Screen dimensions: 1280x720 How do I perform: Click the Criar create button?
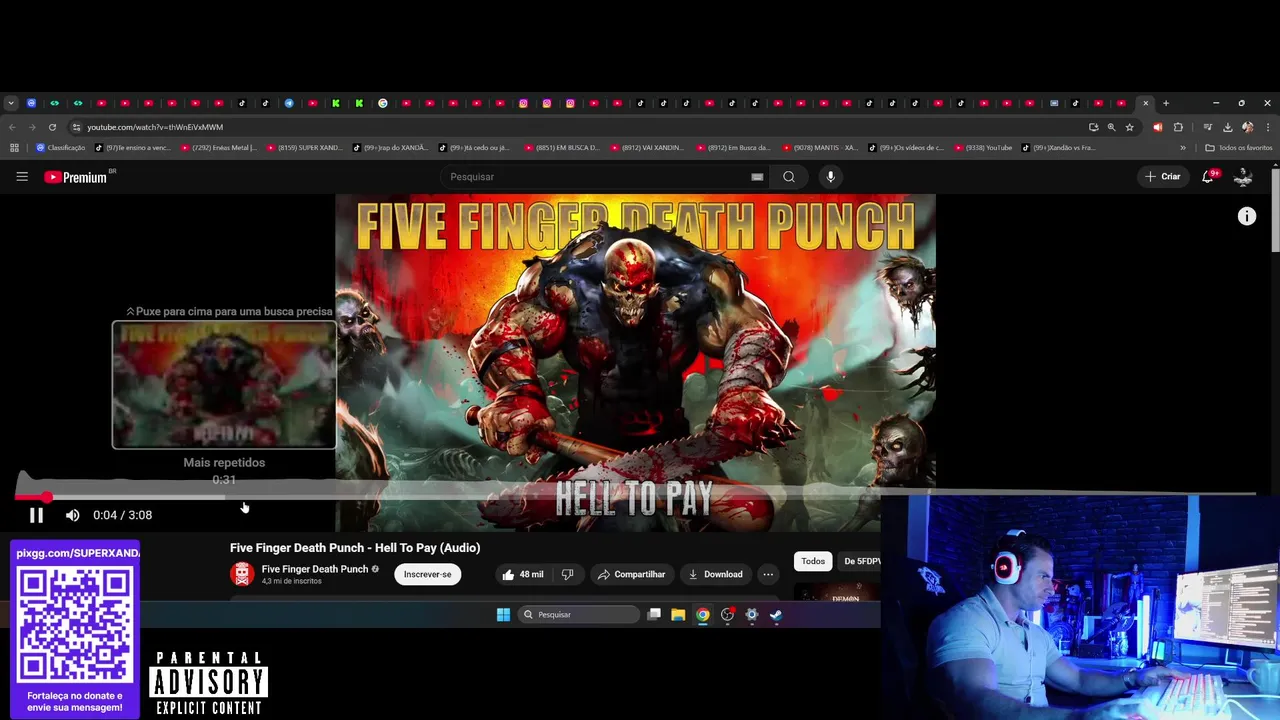[x=1163, y=176]
